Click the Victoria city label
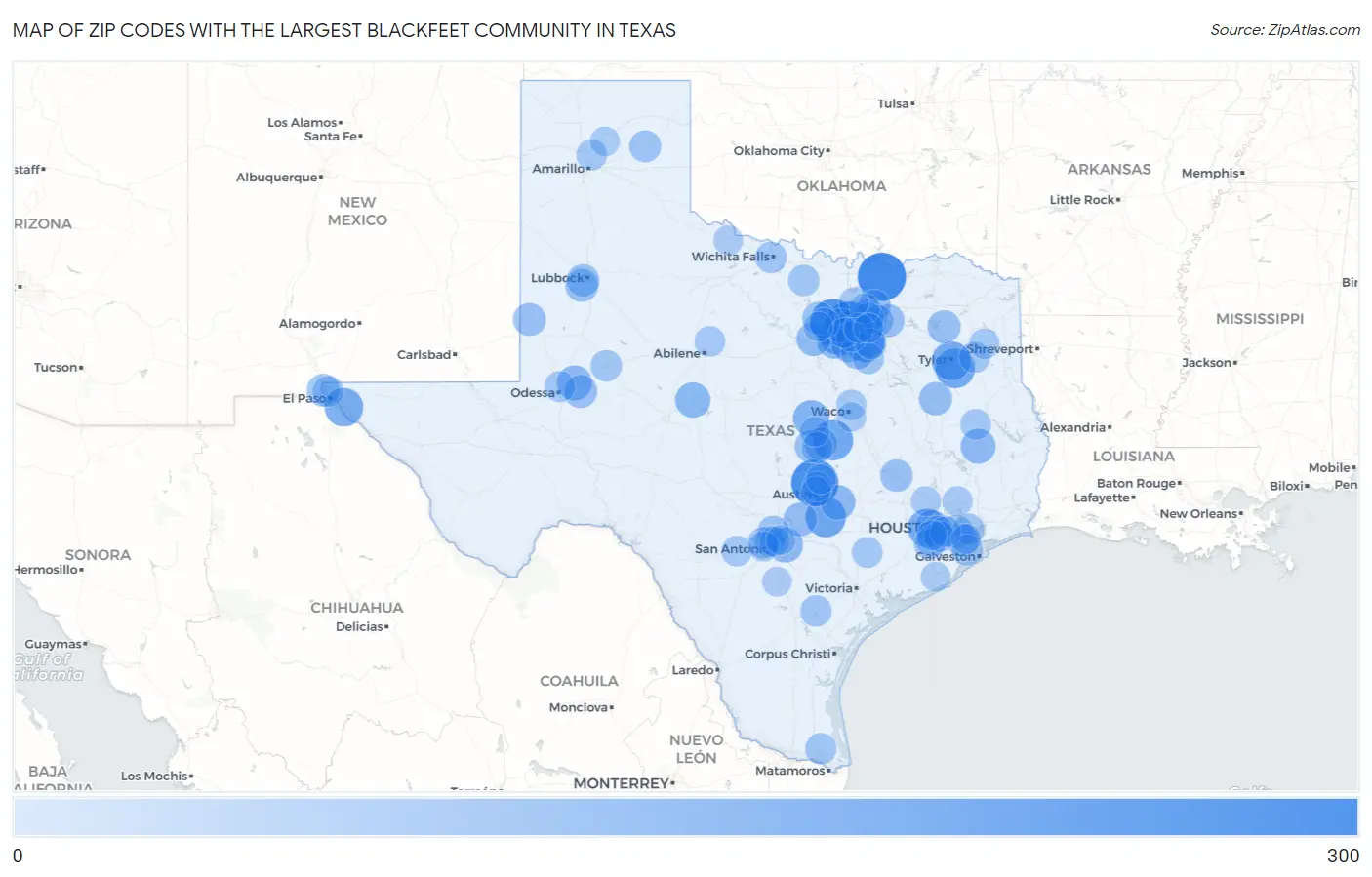The height and width of the screenshot is (877, 1372). pyautogui.click(x=830, y=588)
